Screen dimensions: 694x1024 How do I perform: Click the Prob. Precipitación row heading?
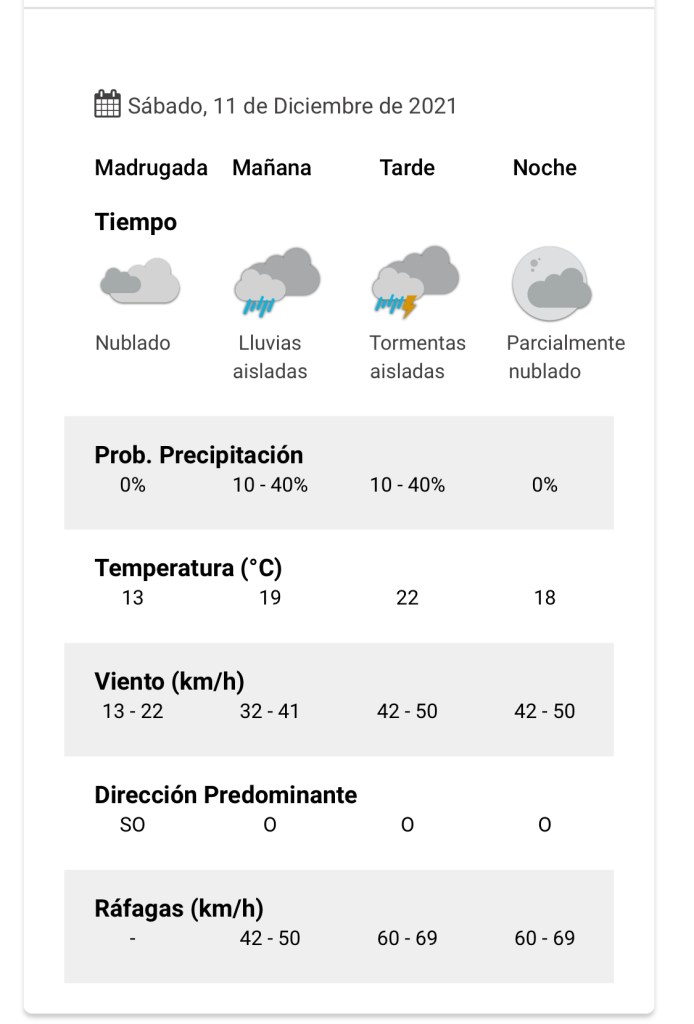coord(199,455)
